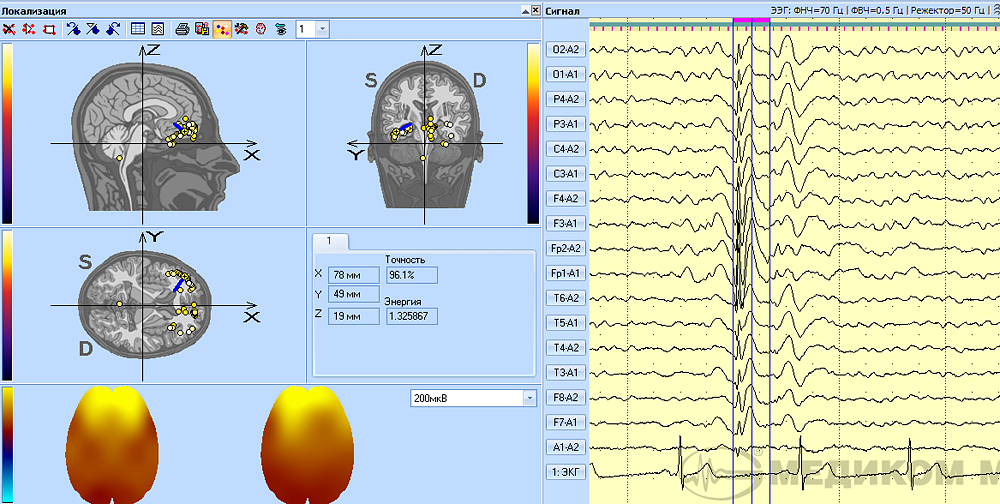Open the hammer tools settings icon

tap(241, 29)
